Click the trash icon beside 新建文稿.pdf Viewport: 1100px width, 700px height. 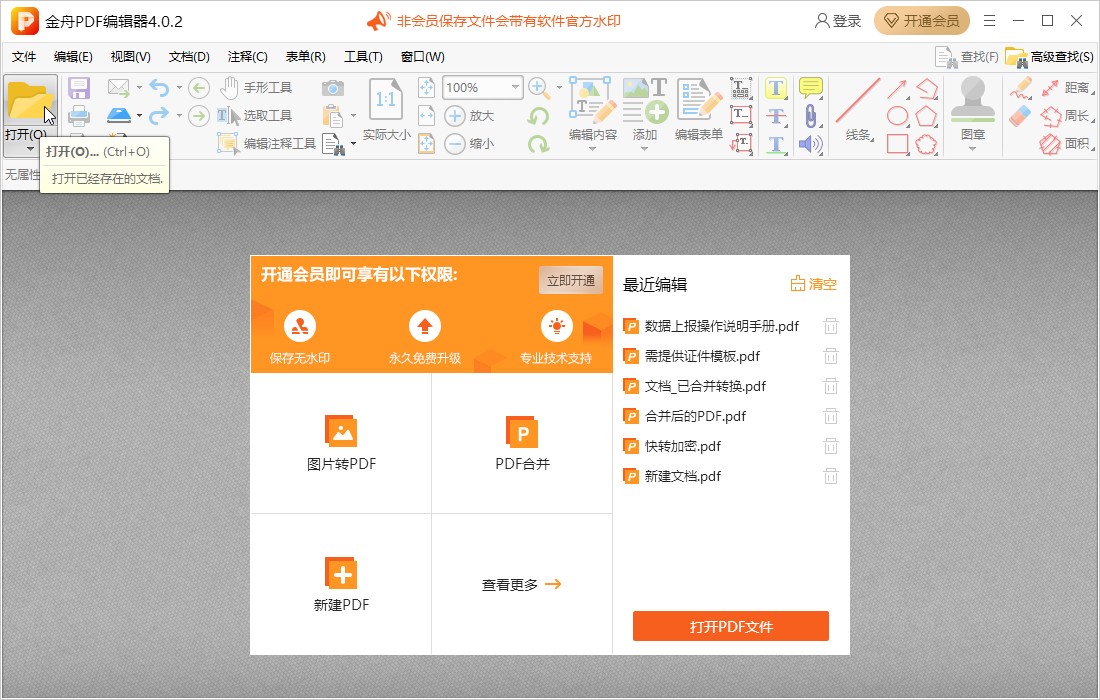[x=831, y=476]
